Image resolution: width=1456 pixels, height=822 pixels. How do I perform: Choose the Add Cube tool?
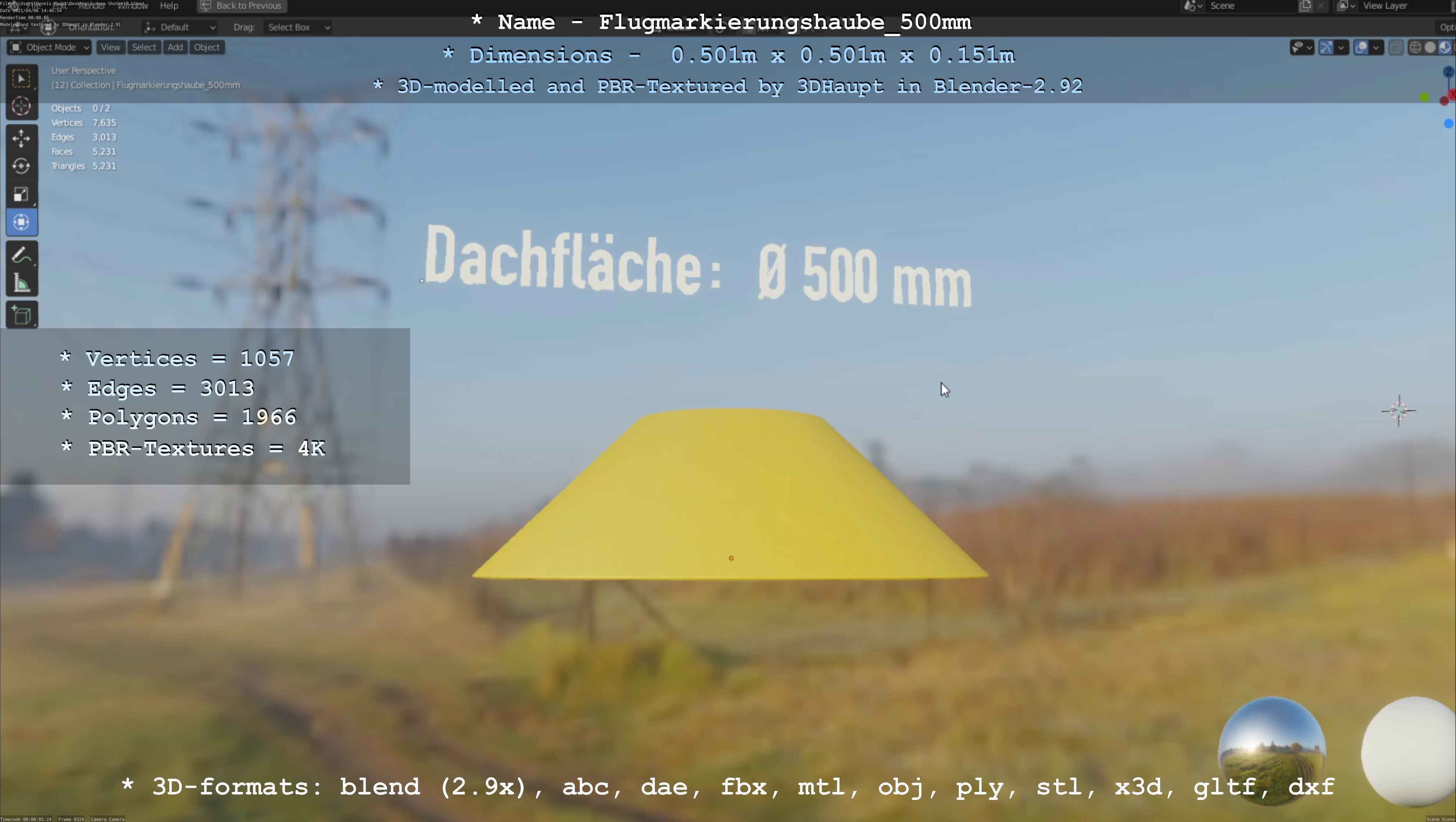[x=21, y=315]
